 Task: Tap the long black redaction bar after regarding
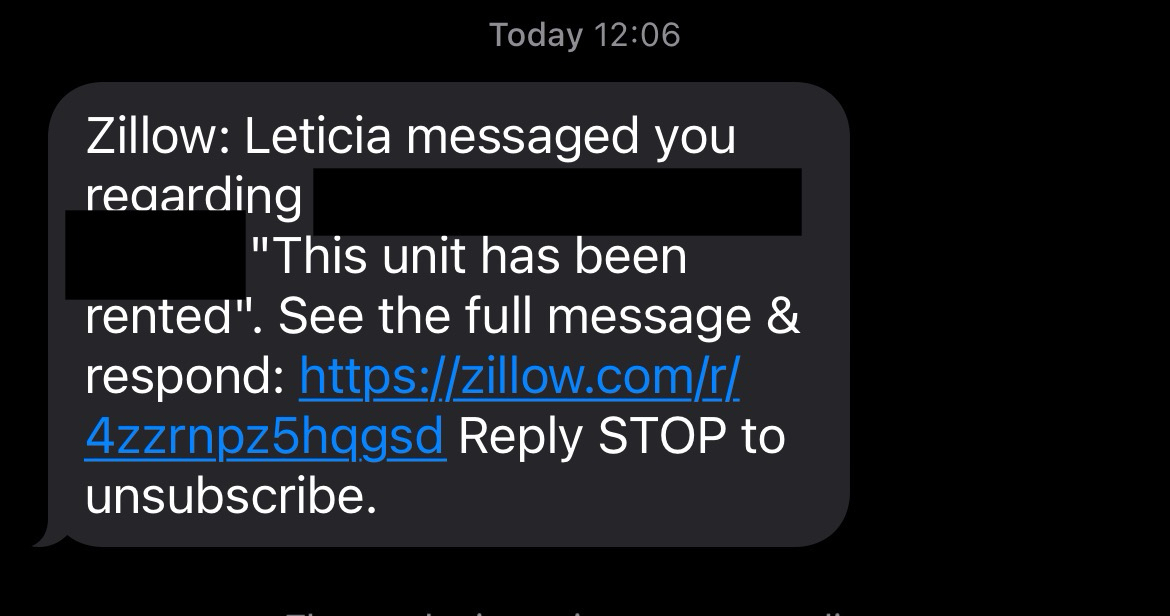click(557, 202)
